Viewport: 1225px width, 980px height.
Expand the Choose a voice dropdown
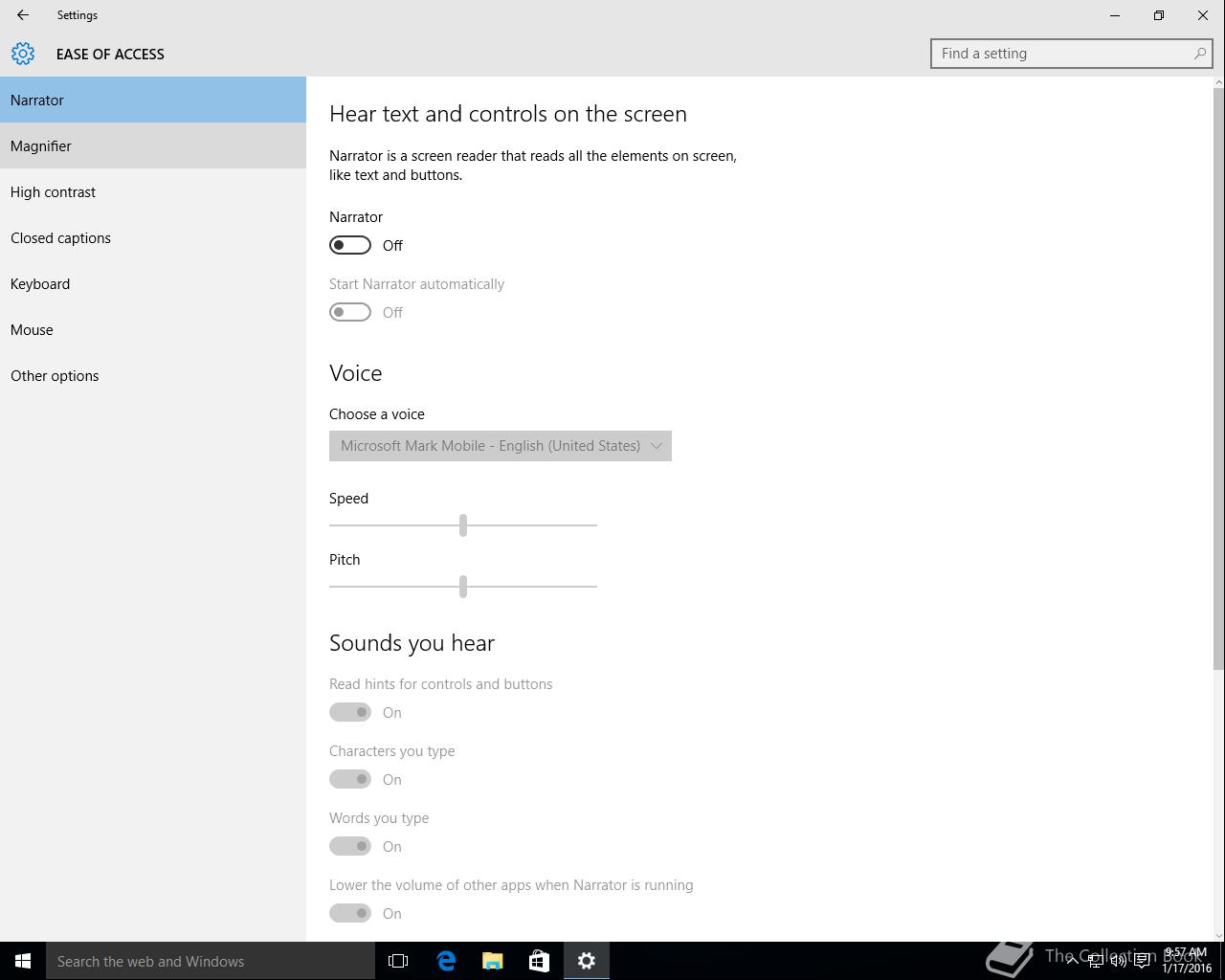click(501, 446)
